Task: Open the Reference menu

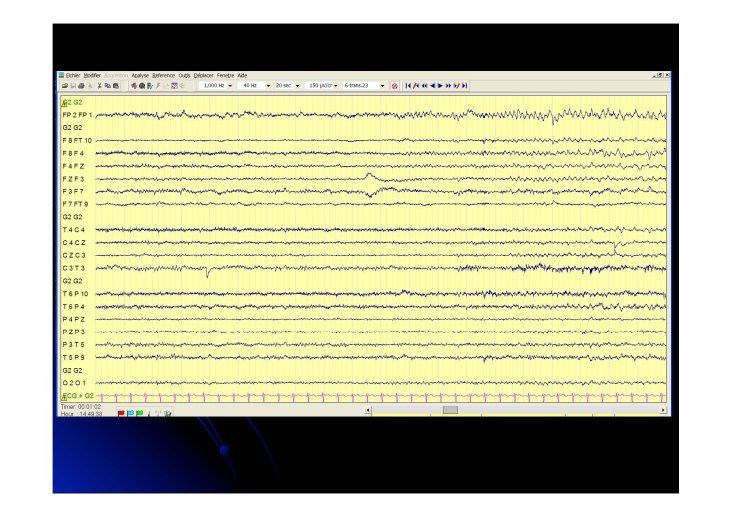Action: point(163,75)
